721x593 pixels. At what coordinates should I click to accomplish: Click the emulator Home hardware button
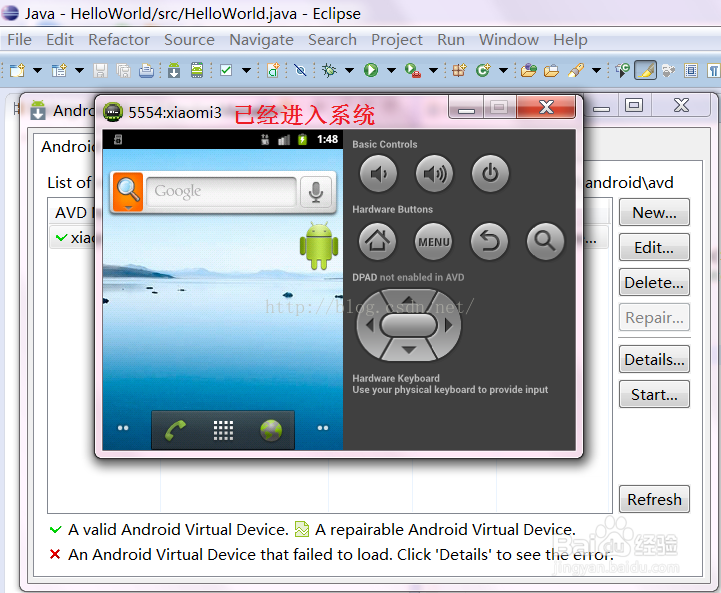coord(378,241)
